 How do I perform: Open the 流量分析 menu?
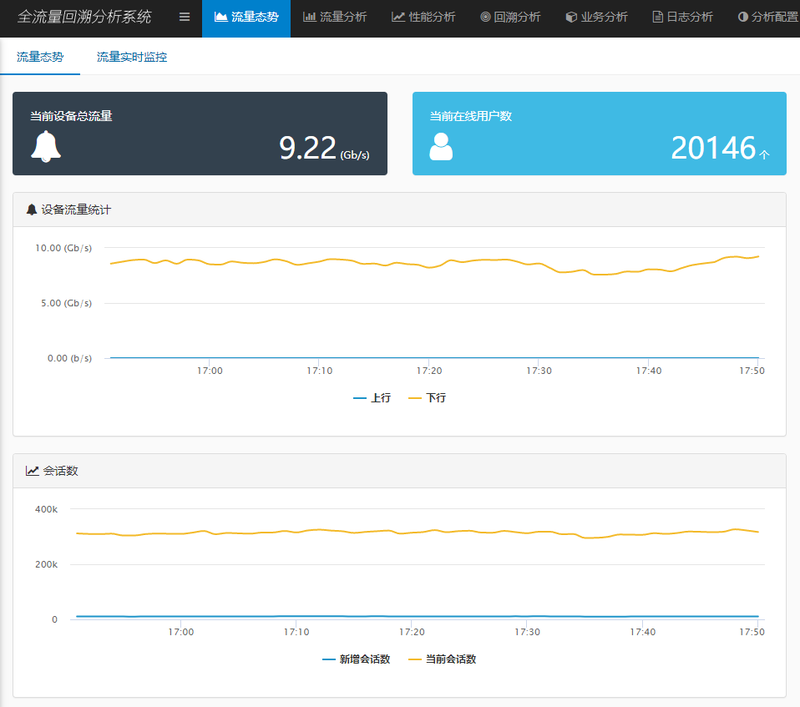point(335,17)
